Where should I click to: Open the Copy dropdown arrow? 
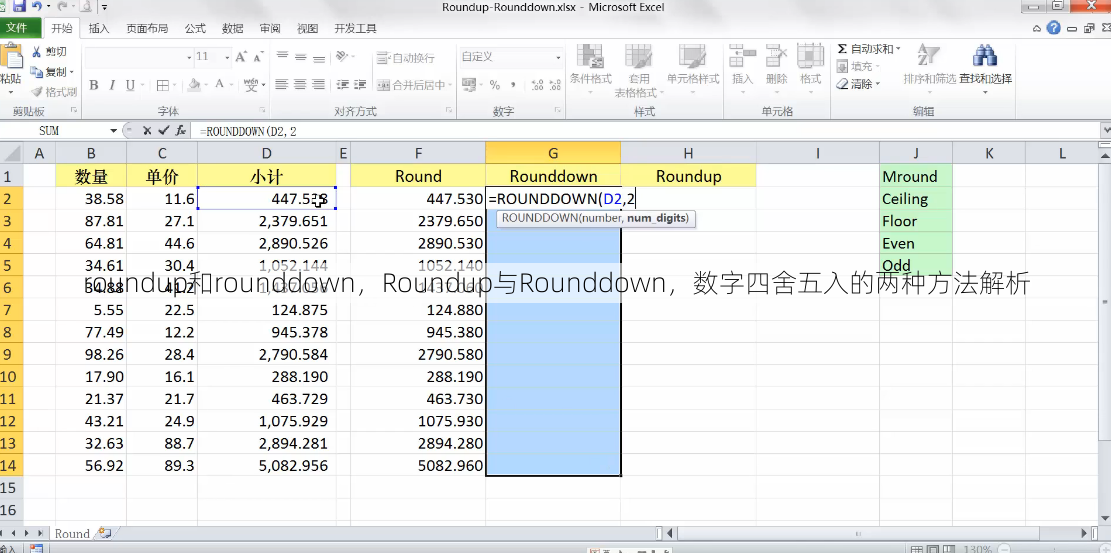click(72, 72)
